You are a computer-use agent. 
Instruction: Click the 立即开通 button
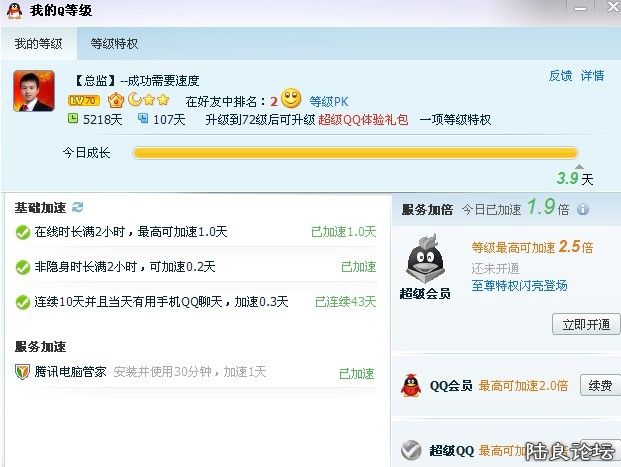586,324
